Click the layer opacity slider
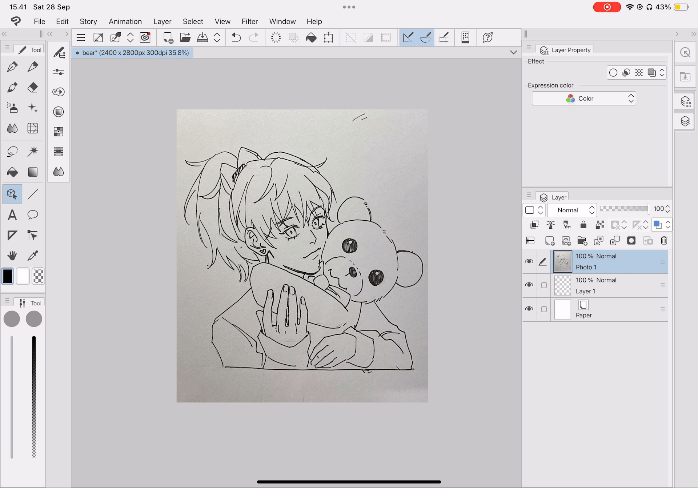 click(624, 208)
